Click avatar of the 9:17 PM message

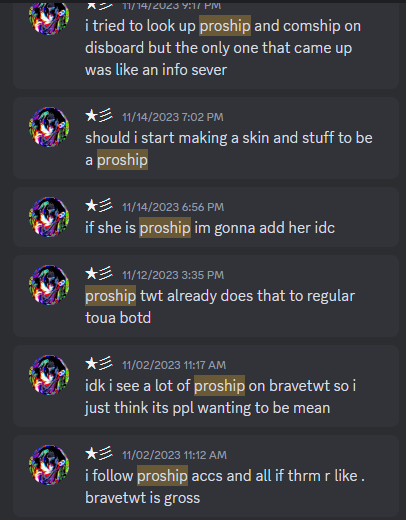tap(49, 17)
